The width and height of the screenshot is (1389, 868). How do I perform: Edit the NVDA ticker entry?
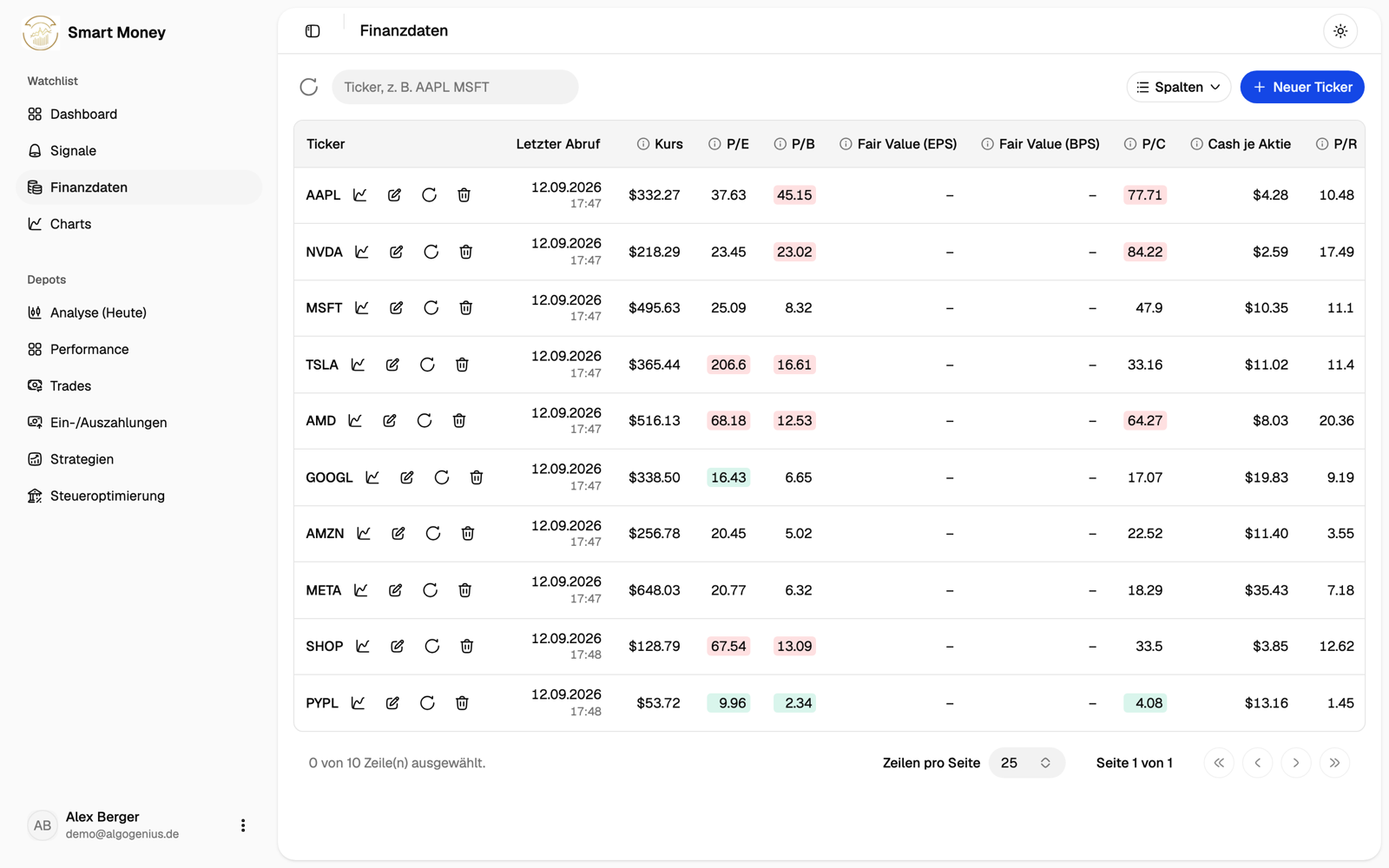[x=397, y=252]
